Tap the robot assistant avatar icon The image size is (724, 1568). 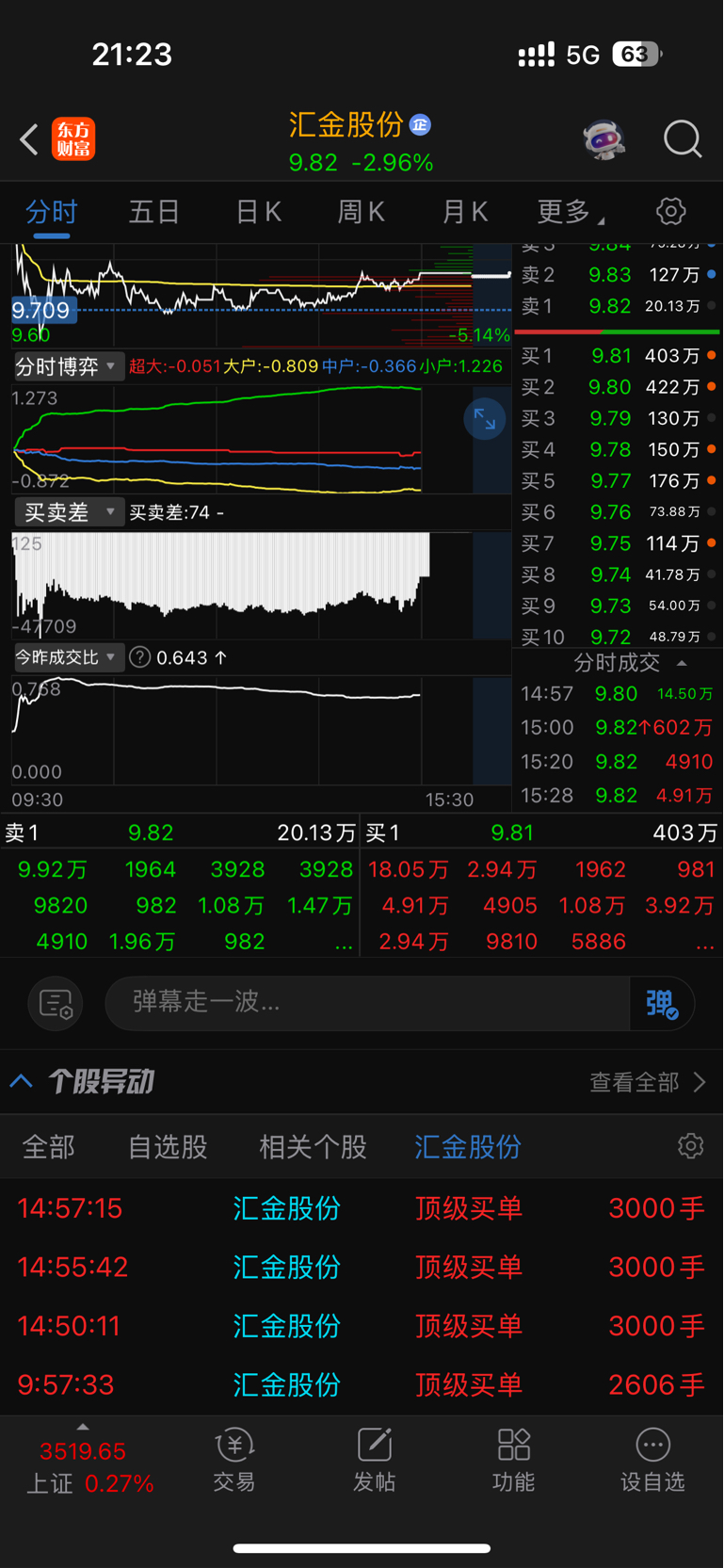point(603,139)
